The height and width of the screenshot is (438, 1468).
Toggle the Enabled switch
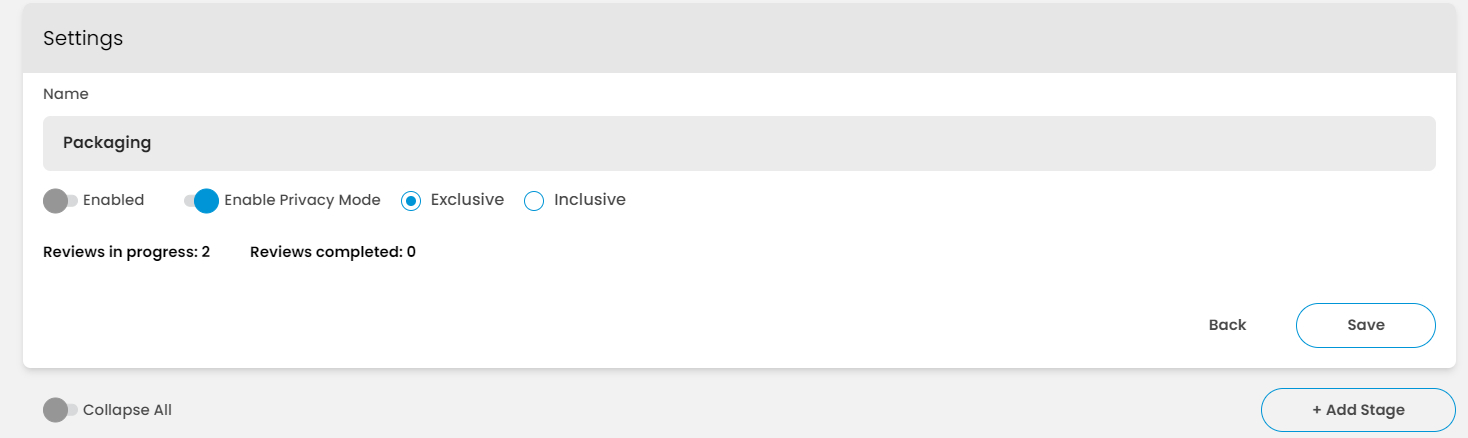[60, 201]
